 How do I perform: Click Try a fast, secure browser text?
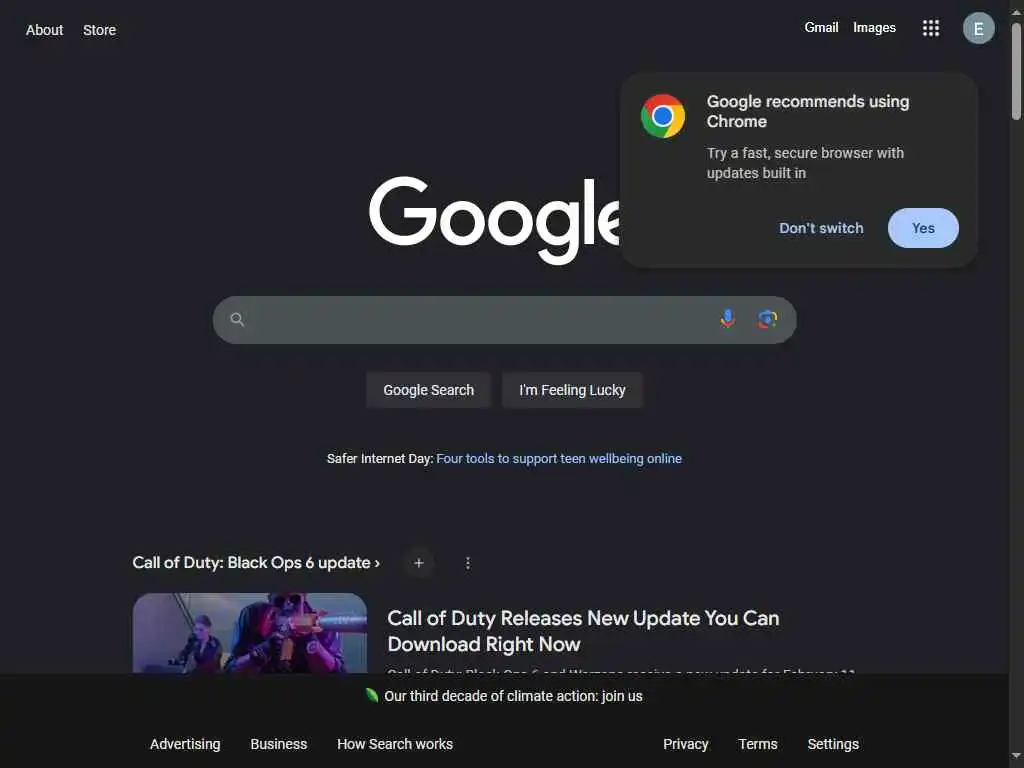click(x=805, y=163)
